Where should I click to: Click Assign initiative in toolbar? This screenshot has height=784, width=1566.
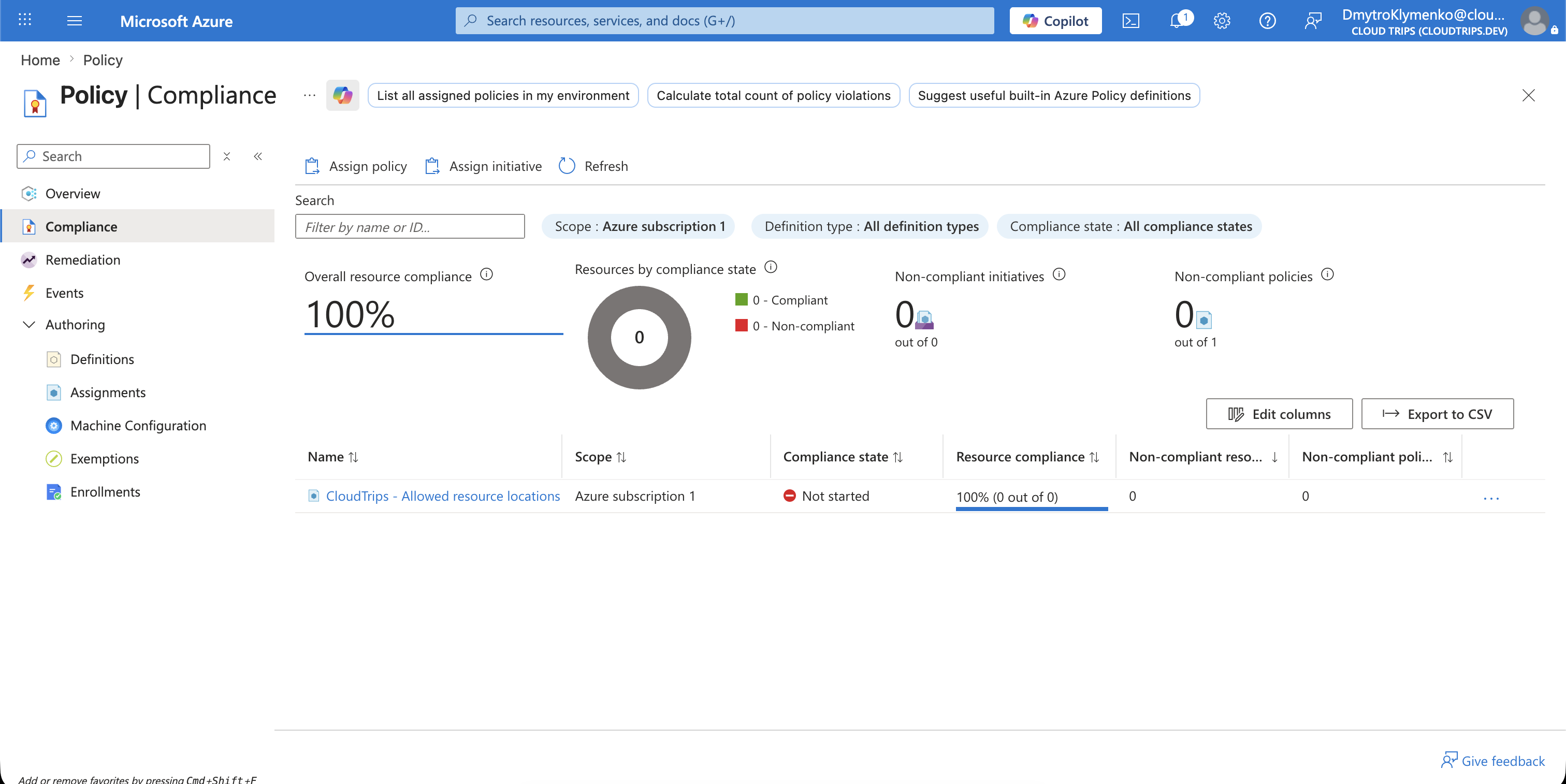pos(483,166)
